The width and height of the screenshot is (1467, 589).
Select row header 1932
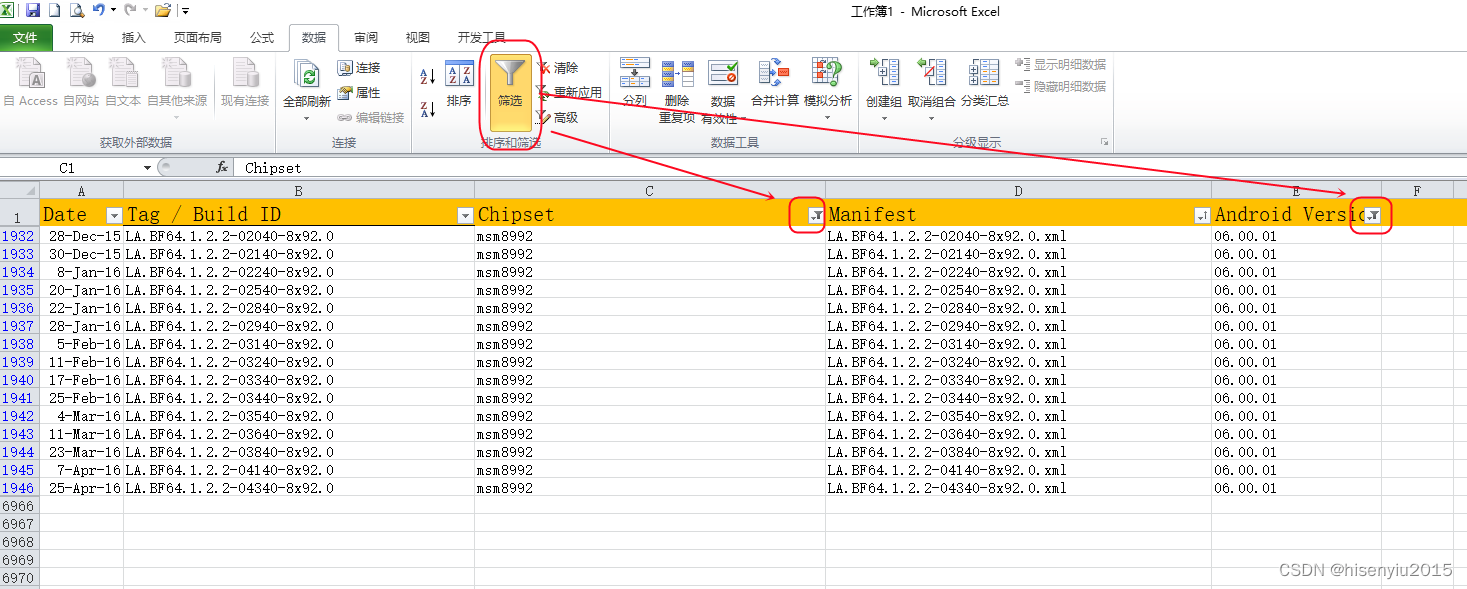pos(19,236)
